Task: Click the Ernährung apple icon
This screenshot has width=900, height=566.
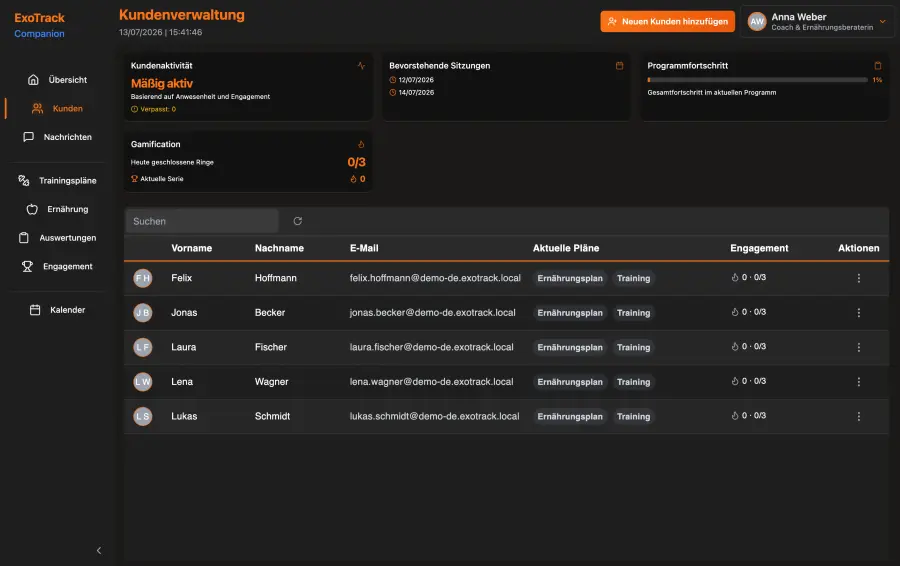Action: (x=32, y=210)
